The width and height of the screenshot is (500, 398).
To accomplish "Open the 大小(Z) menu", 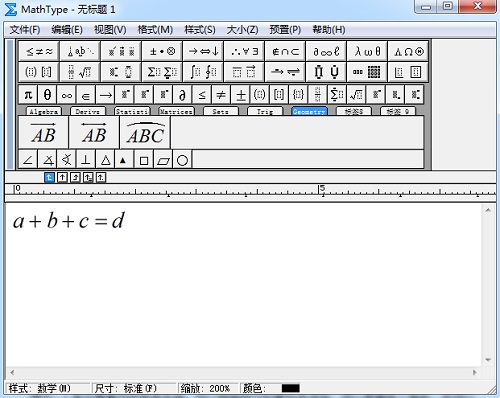I will coord(242,30).
